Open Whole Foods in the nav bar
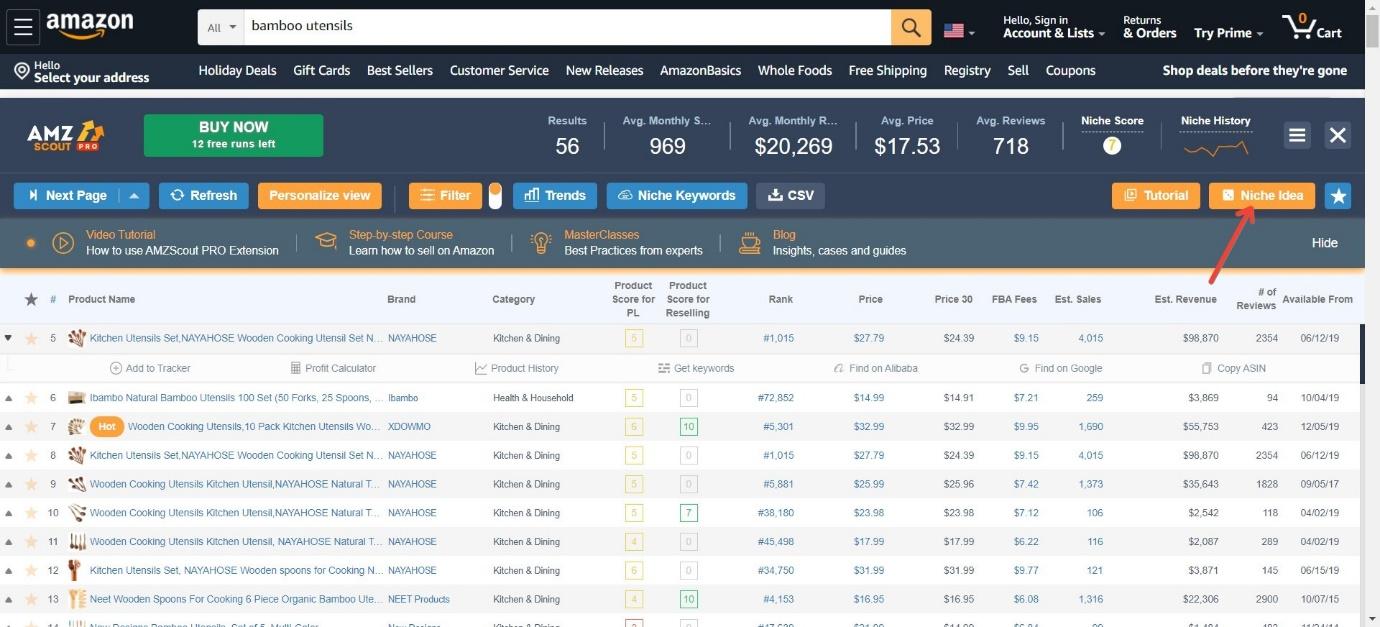The width and height of the screenshot is (1380, 627). coord(795,71)
